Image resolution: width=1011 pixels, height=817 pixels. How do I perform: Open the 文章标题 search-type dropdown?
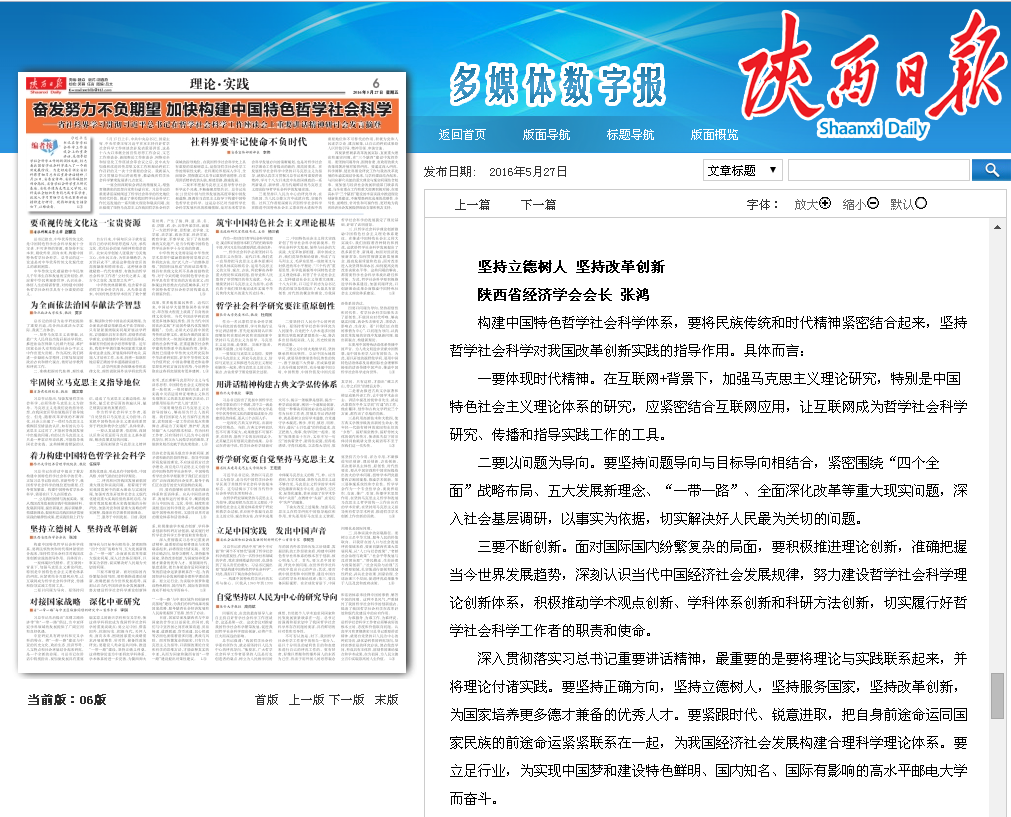coord(742,170)
